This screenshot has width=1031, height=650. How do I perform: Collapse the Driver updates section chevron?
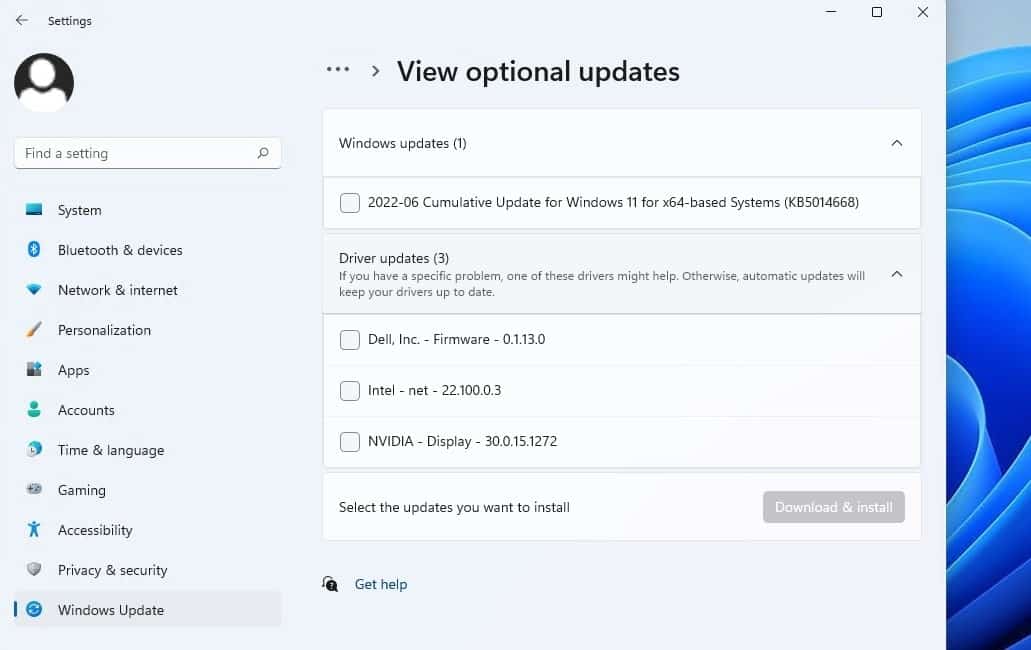tap(897, 274)
